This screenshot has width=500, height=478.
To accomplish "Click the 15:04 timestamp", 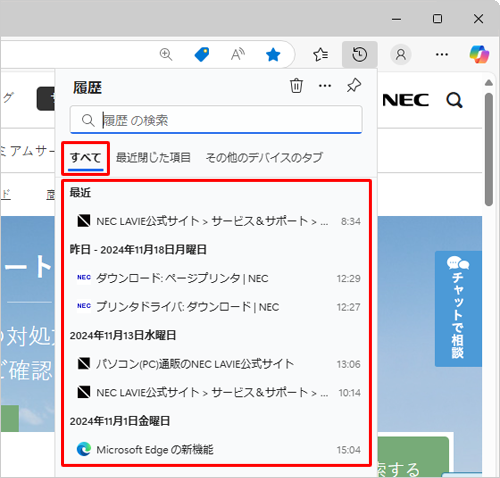I will point(348,450).
